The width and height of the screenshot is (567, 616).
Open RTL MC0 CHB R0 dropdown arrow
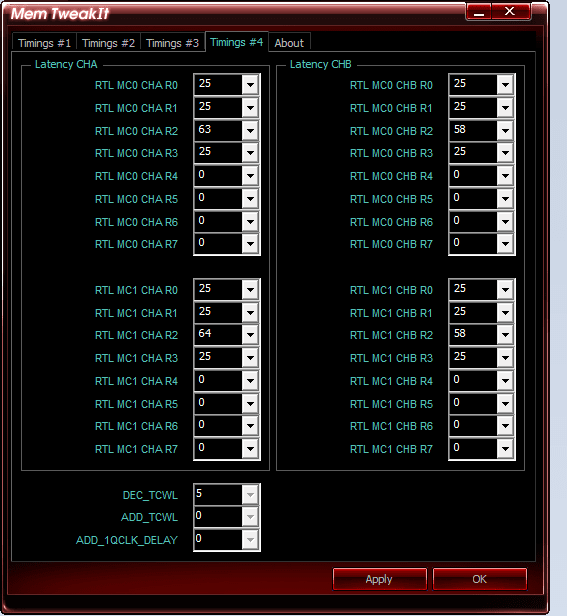[505, 84]
